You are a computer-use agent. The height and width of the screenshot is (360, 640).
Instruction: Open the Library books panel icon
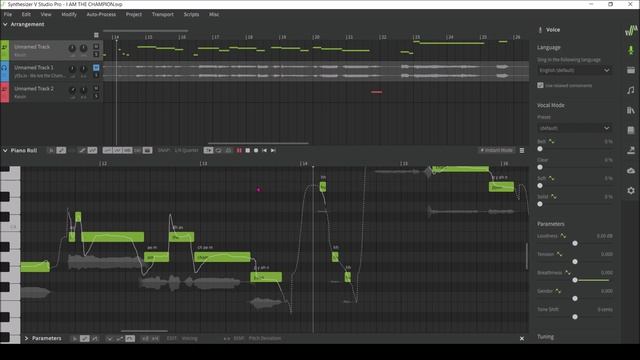pyautogui.click(x=631, y=110)
